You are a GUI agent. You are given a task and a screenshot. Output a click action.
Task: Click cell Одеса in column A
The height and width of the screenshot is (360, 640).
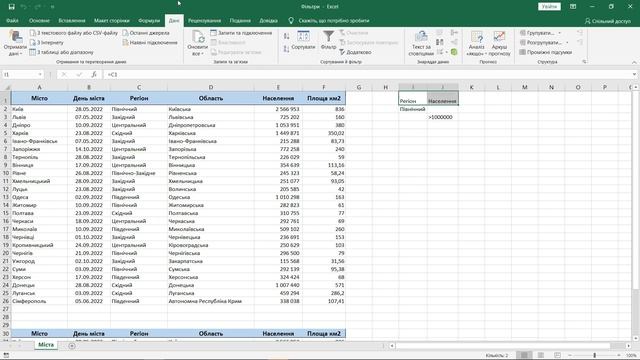(x=39, y=197)
